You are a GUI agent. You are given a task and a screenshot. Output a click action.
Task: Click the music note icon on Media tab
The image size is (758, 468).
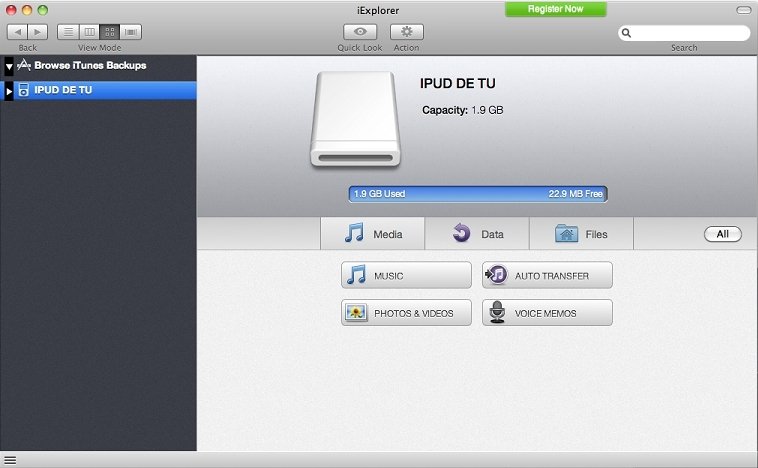coord(354,233)
